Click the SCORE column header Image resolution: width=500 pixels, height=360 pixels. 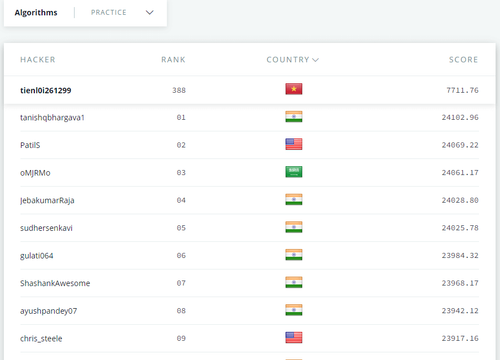pyautogui.click(x=463, y=60)
